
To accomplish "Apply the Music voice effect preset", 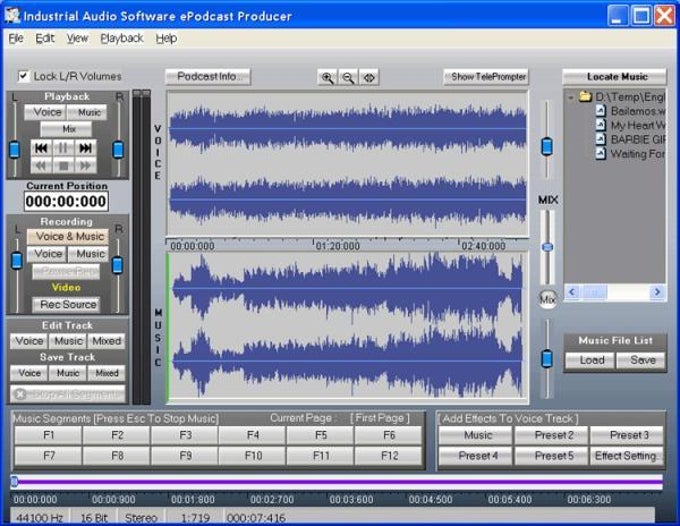I will 476,435.
